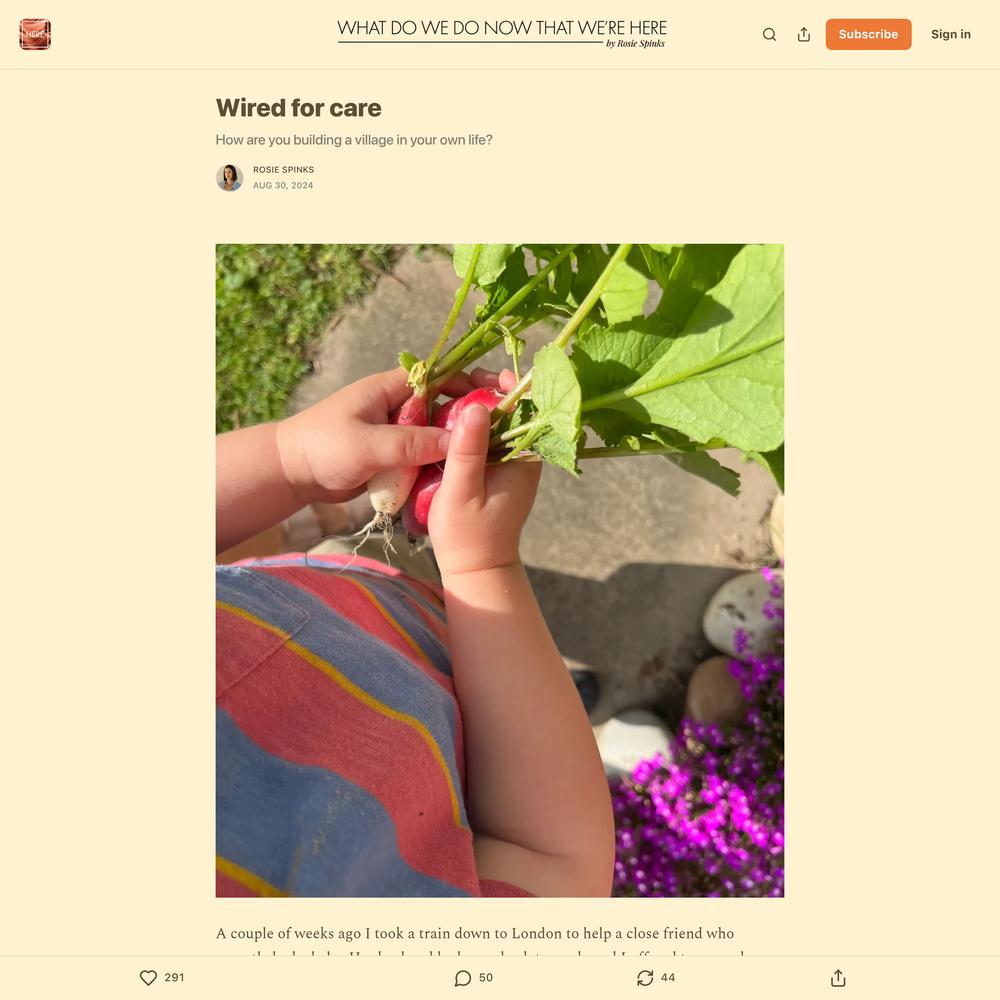Viewport: 1000px width, 1000px height.
Task: Open the publication title wordmark
Action: click(x=502, y=29)
